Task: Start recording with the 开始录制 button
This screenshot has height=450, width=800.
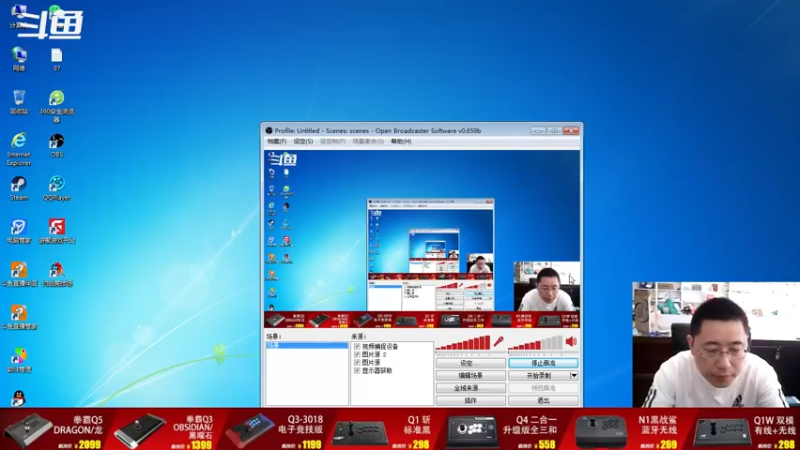Action: pos(539,376)
